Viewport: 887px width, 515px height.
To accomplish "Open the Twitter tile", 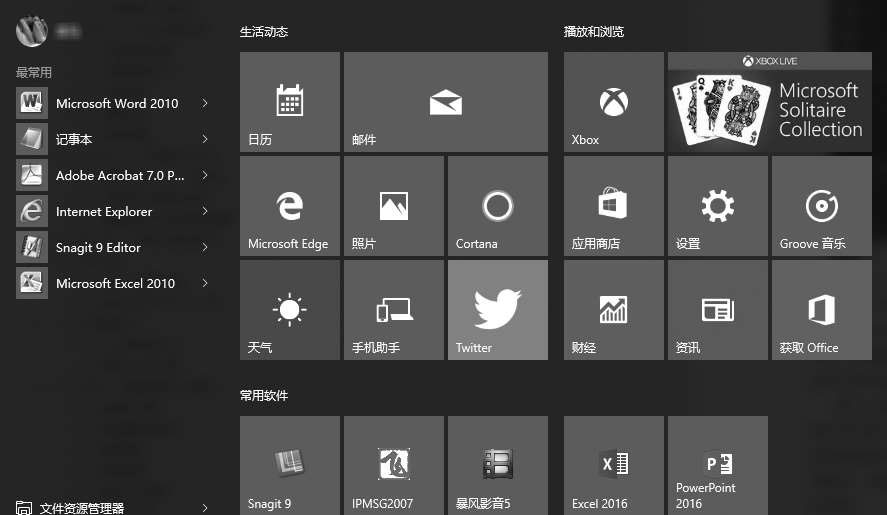I will [x=497, y=310].
